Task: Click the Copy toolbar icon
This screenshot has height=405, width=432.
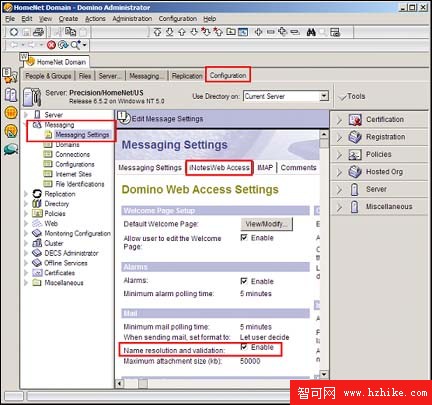Action: pos(70,32)
